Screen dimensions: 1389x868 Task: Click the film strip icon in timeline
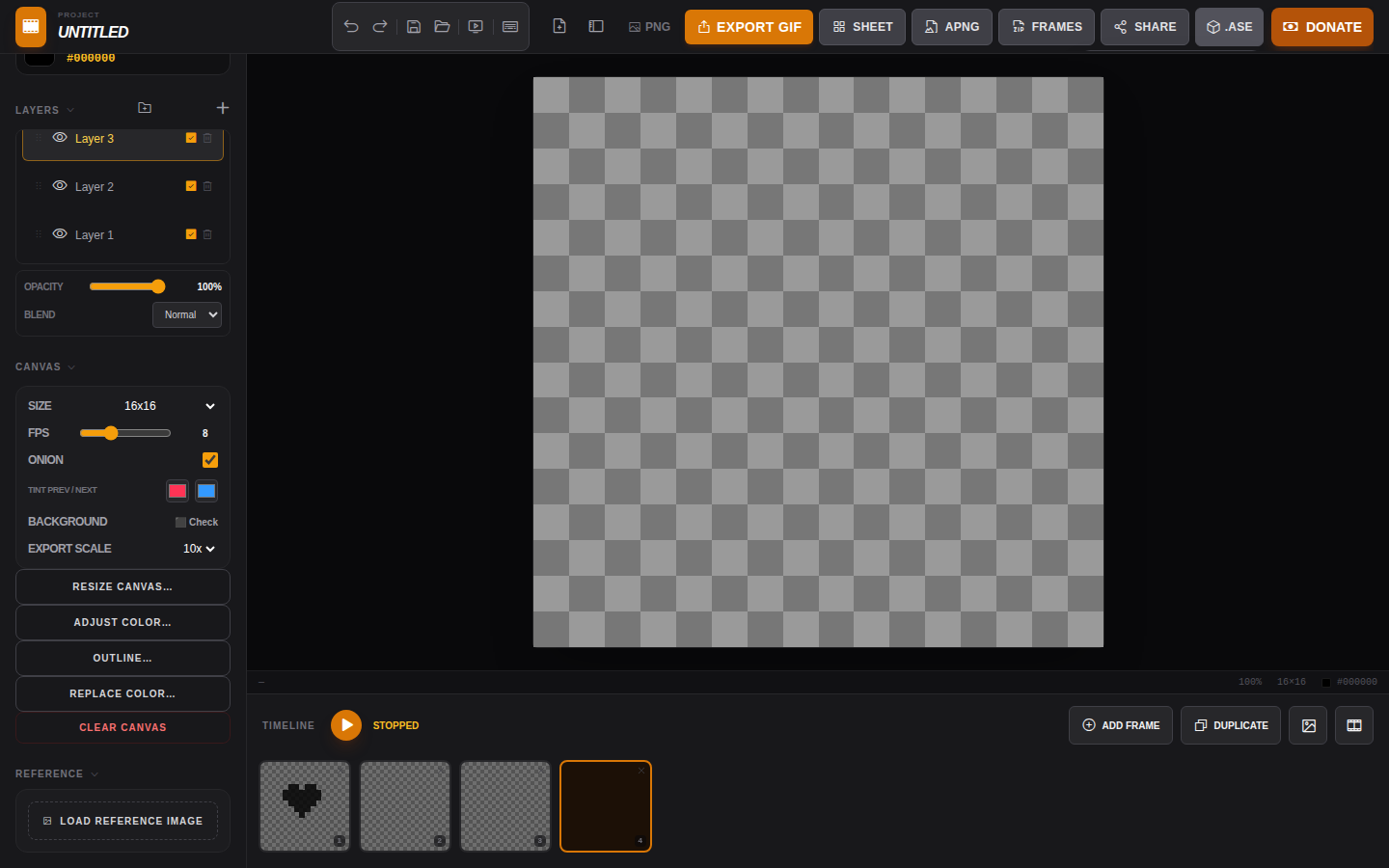click(x=1354, y=725)
